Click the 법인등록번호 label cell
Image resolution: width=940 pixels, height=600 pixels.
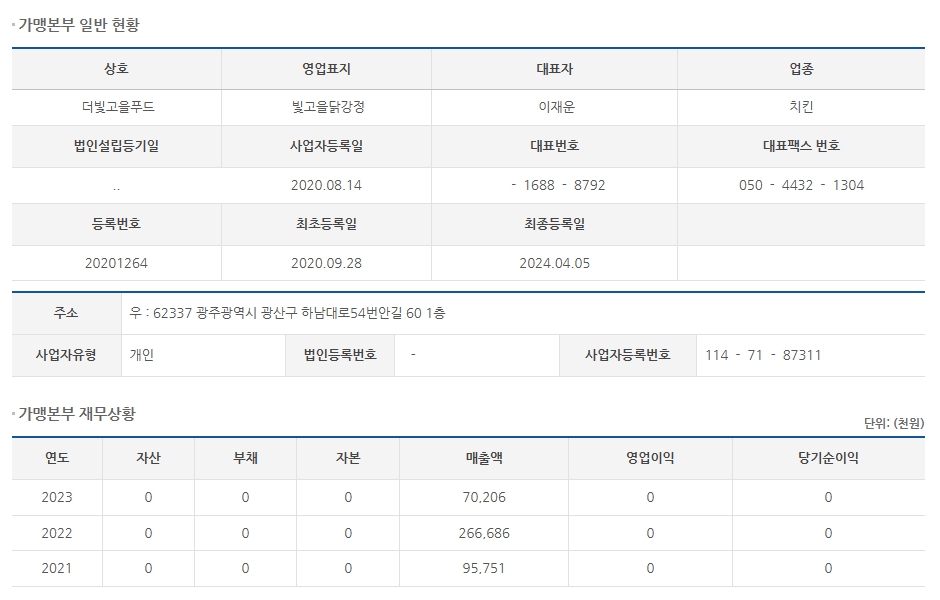340,355
